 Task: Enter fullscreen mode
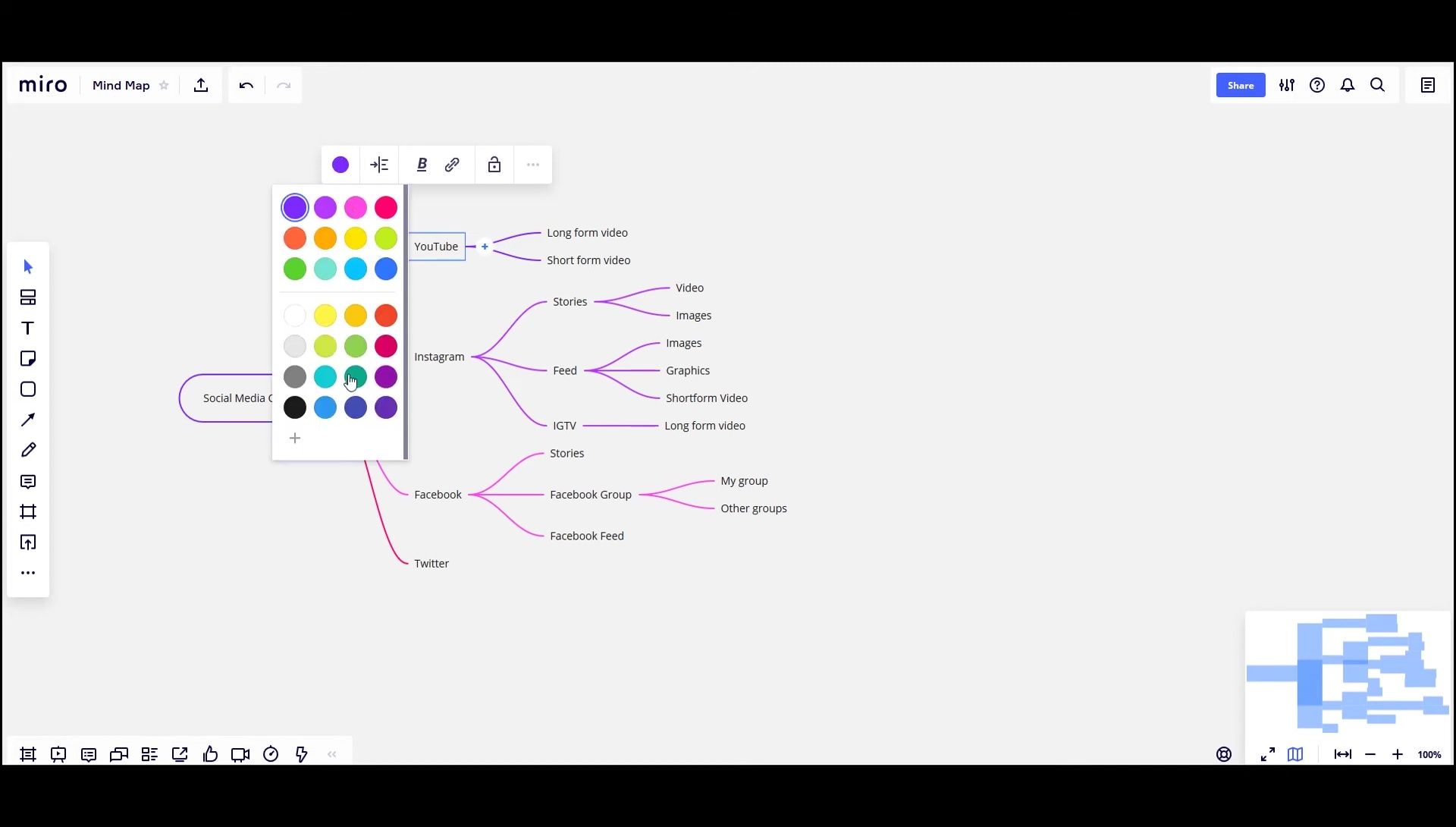1268,755
